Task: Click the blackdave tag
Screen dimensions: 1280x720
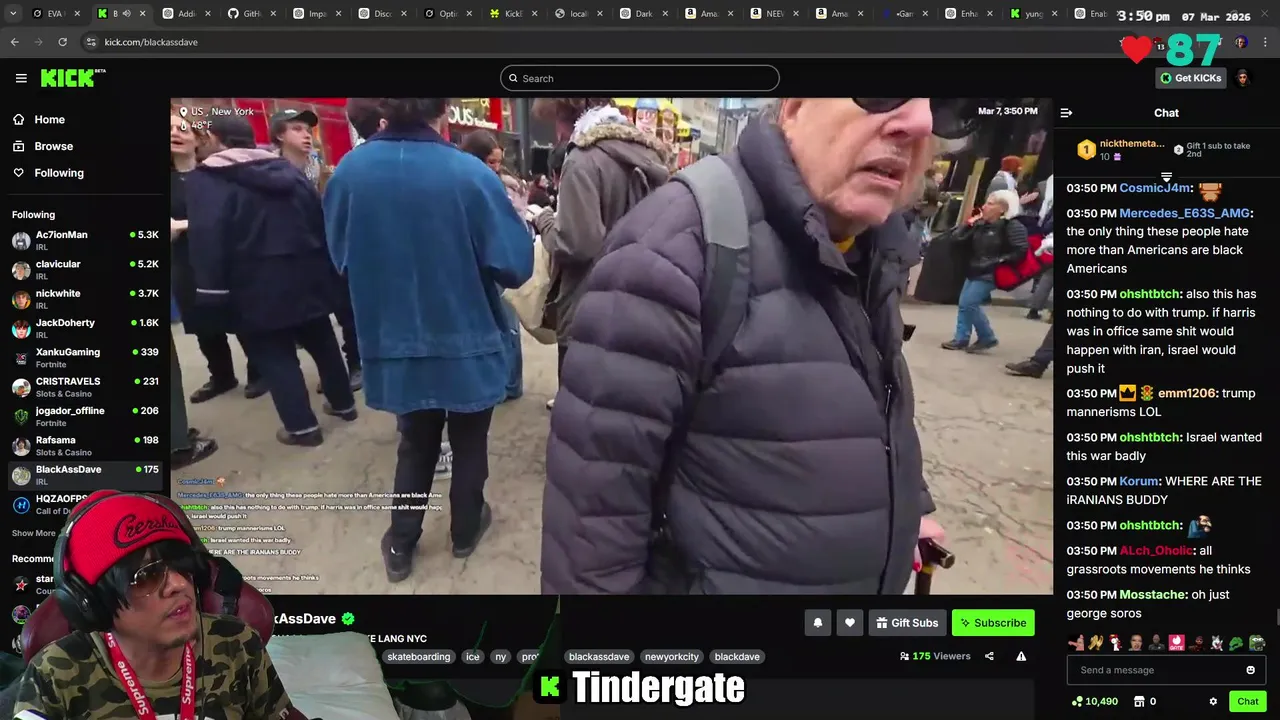Action: (x=736, y=657)
